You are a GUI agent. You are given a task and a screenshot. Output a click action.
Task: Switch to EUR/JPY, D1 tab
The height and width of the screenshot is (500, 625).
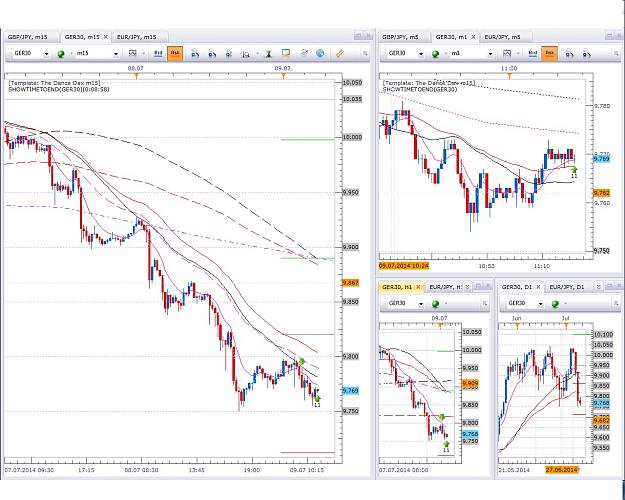[567, 287]
